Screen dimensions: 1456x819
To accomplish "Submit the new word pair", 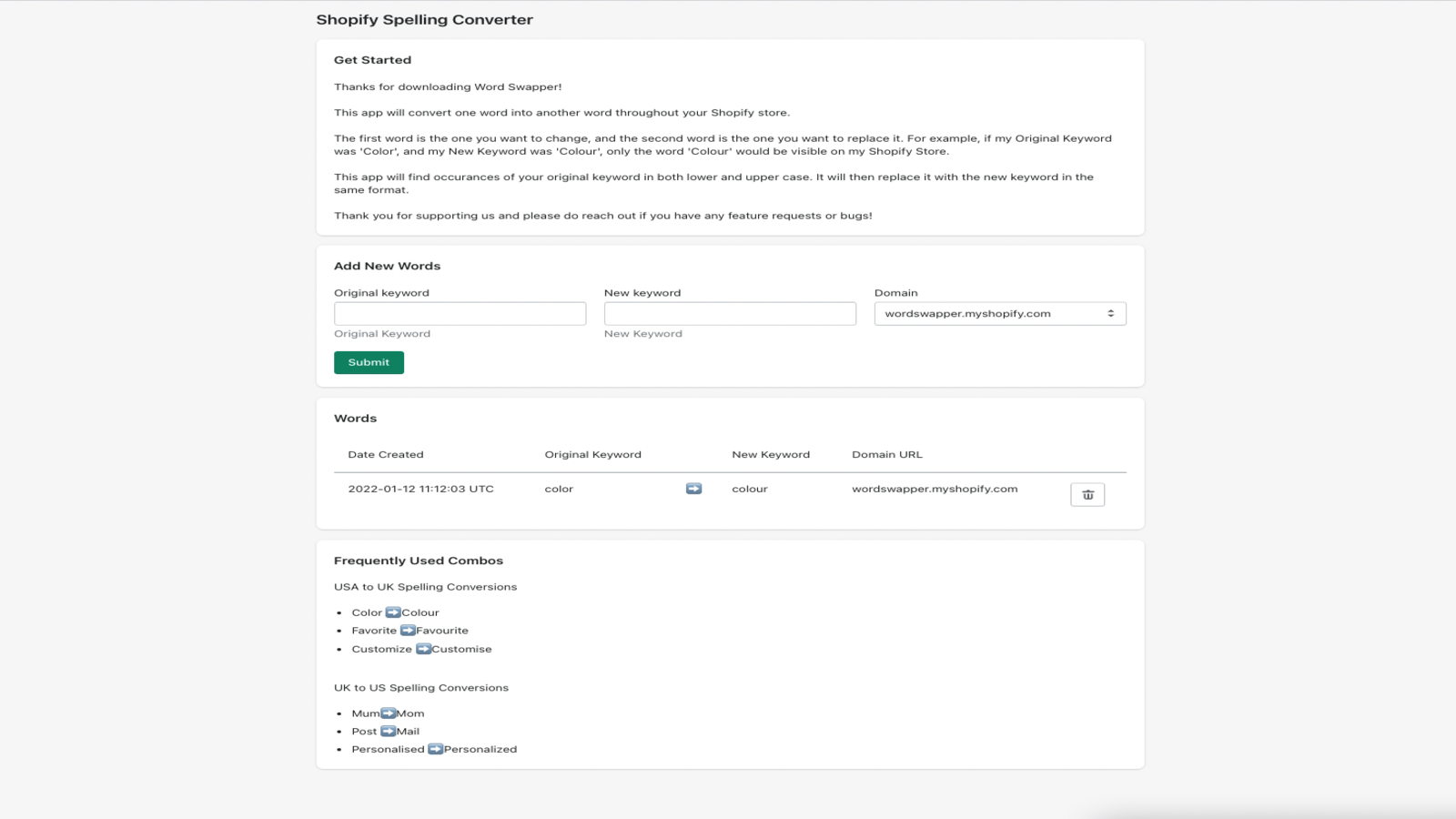I will point(369,362).
